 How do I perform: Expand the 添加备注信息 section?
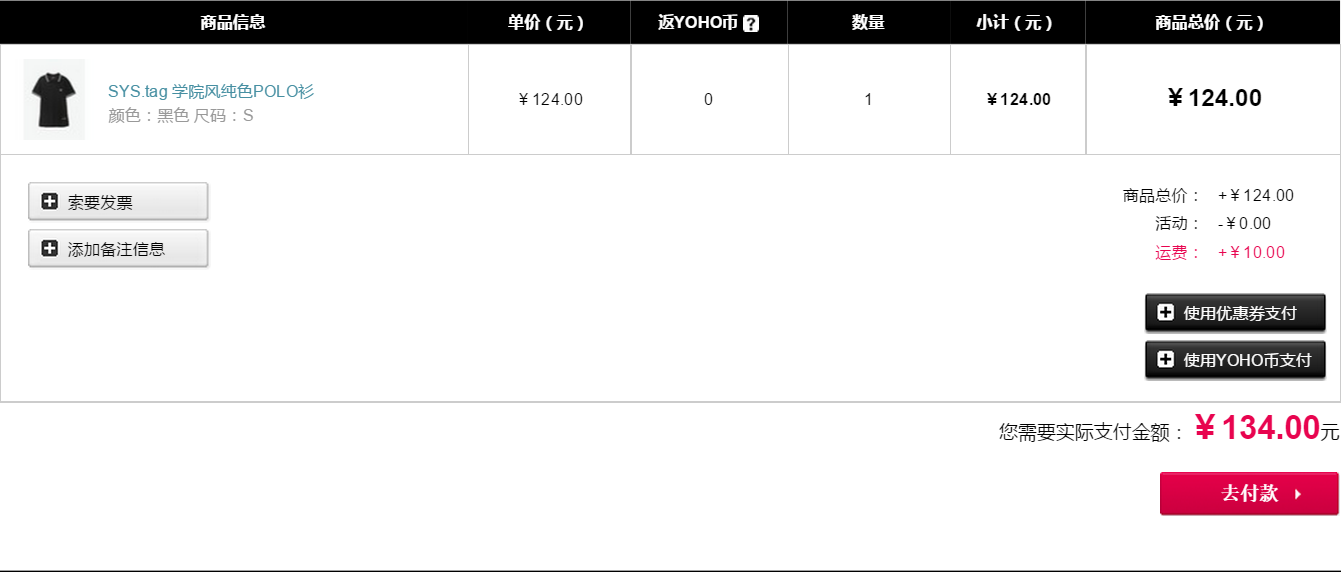click(x=118, y=248)
